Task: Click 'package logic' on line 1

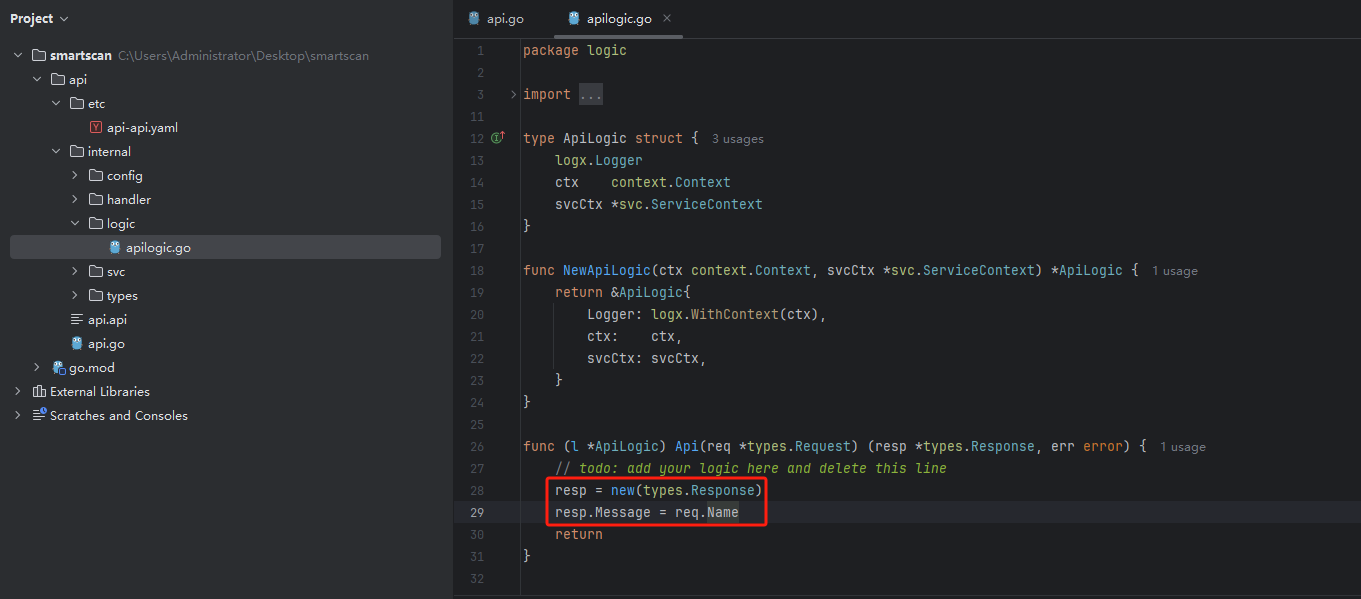Action: pos(575,51)
